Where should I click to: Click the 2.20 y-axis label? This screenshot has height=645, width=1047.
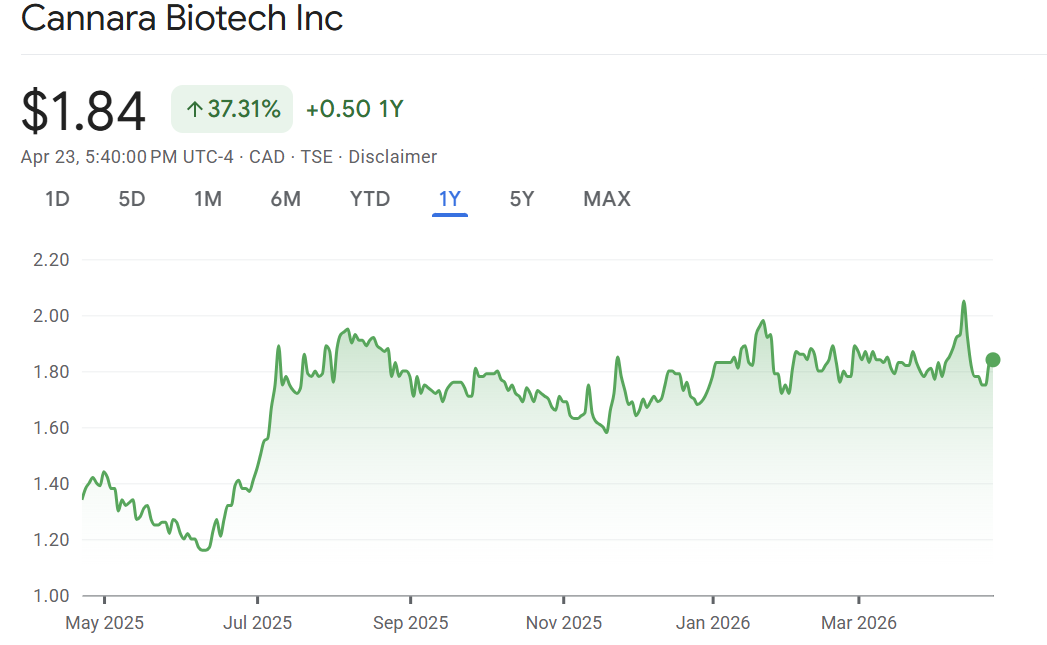[49, 260]
